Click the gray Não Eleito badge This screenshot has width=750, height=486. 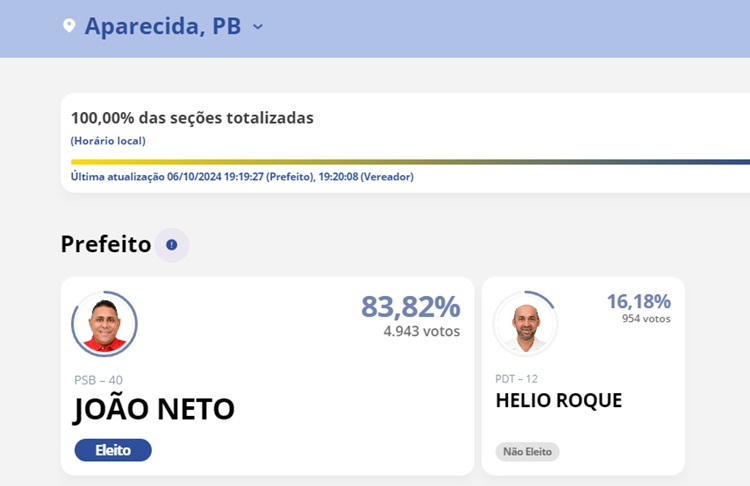(527, 452)
